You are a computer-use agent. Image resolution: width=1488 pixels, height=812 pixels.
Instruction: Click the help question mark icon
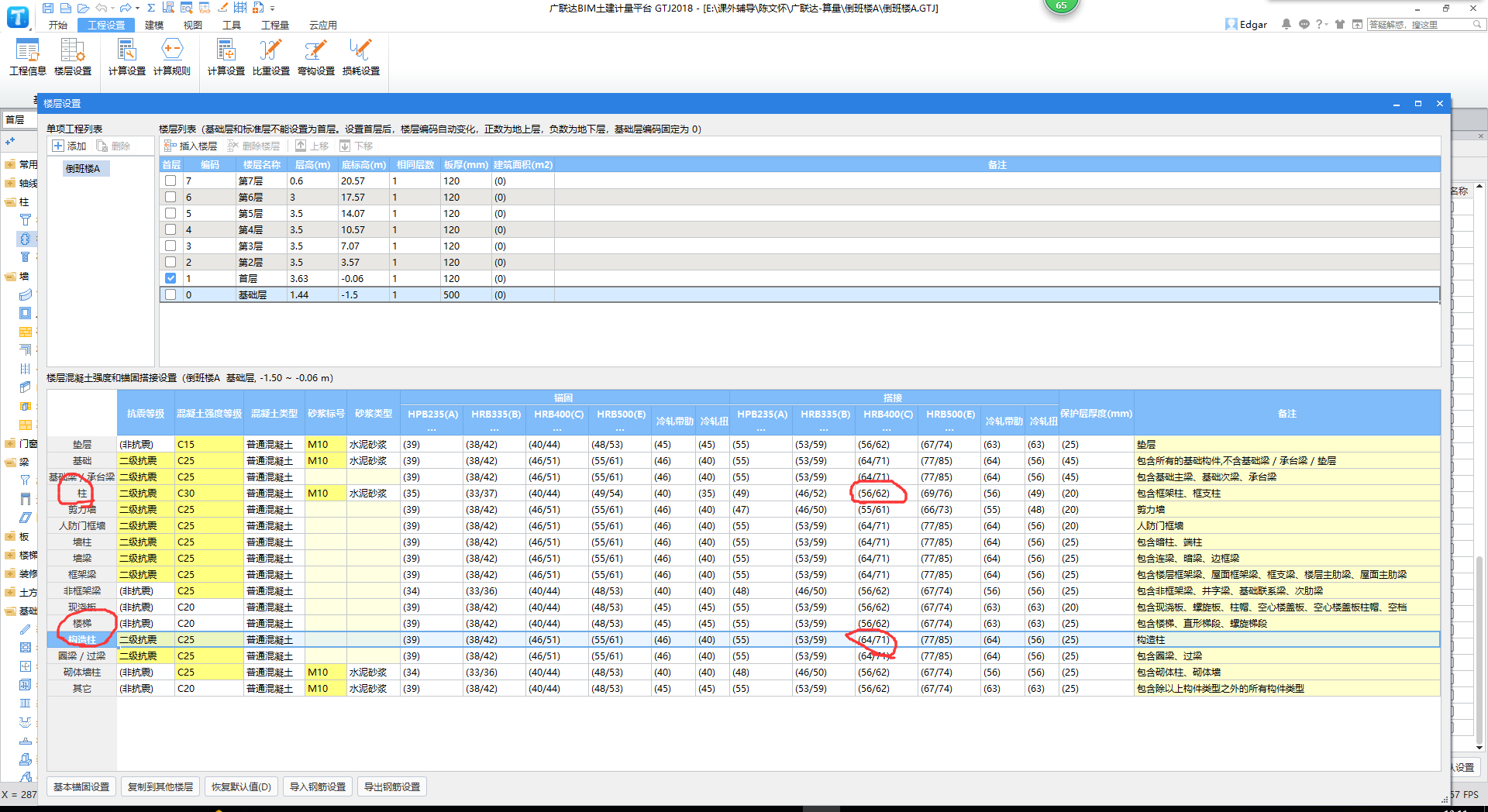tap(1319, 24)
